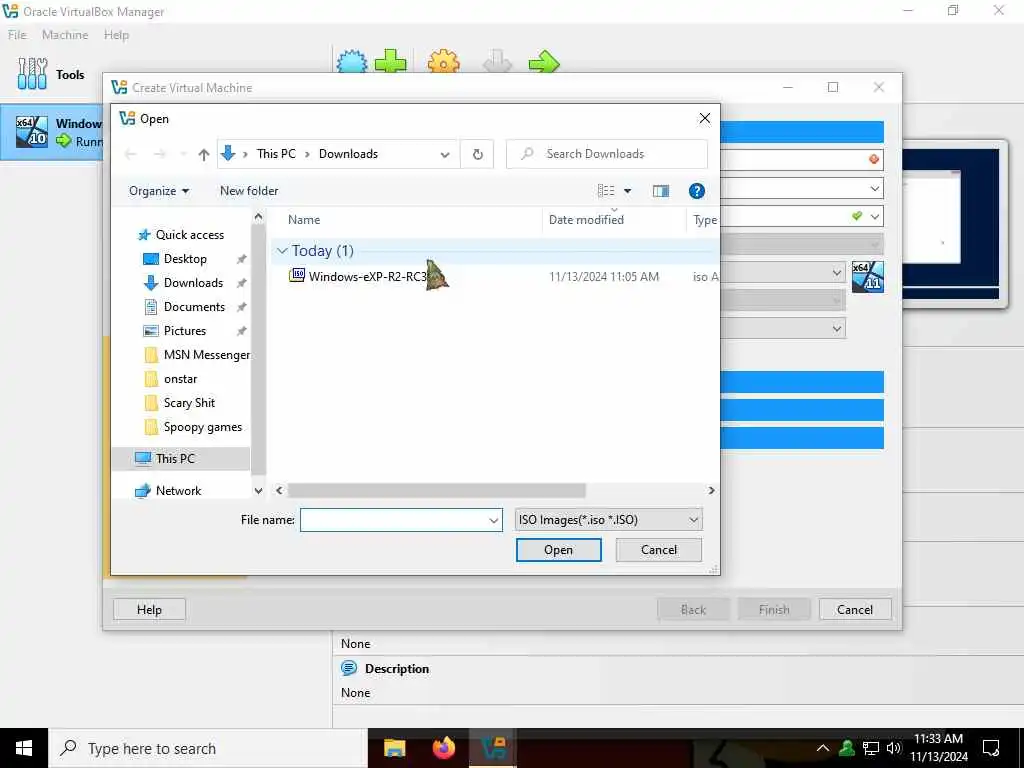Click the Windows 11 OS type badge icon
This screenshot has height=768, width=1024.
pyautogui.click(x=868, y=276)
